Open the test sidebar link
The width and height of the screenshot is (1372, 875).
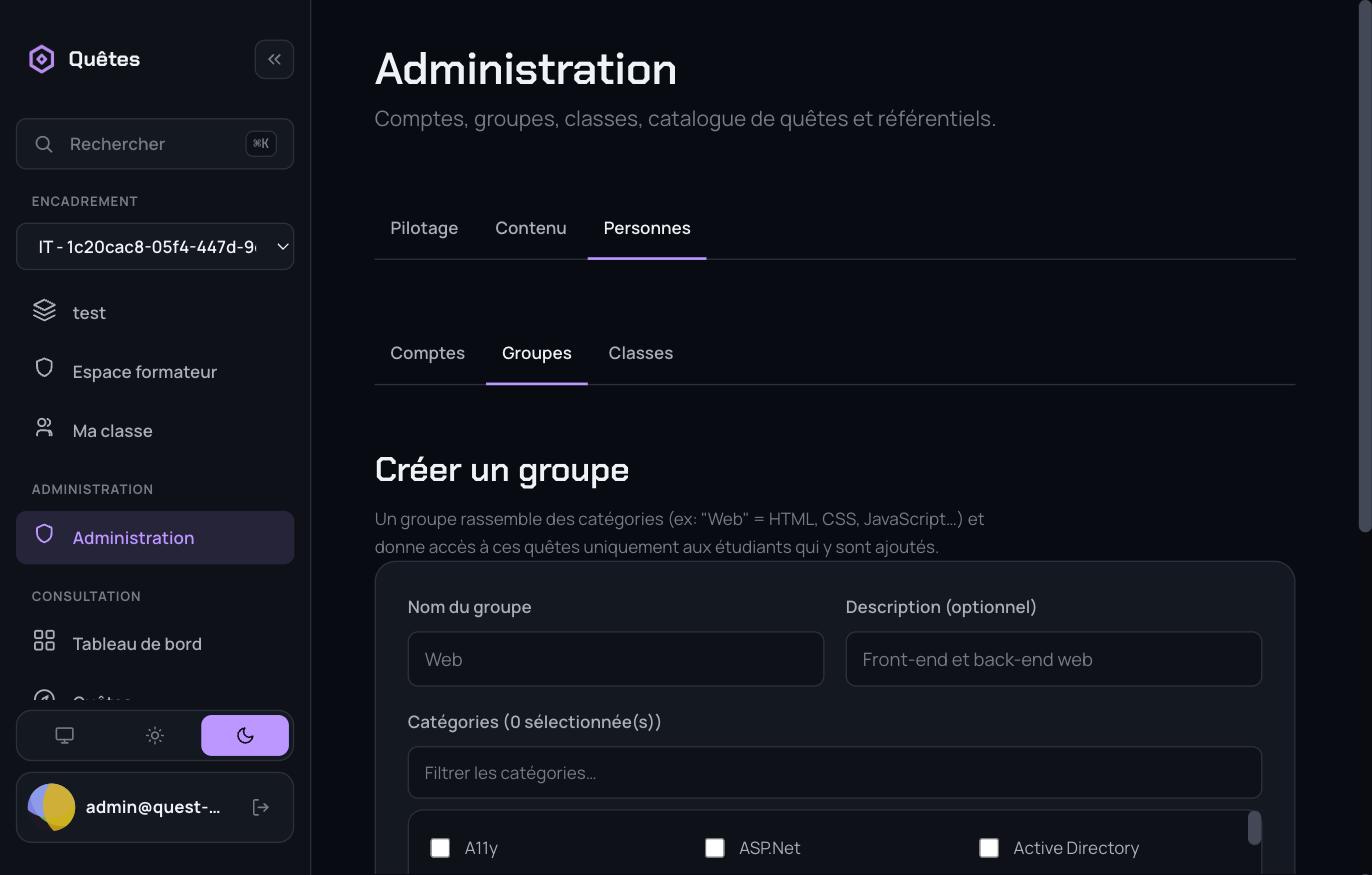pyautogui.click(x=155, y=312)
